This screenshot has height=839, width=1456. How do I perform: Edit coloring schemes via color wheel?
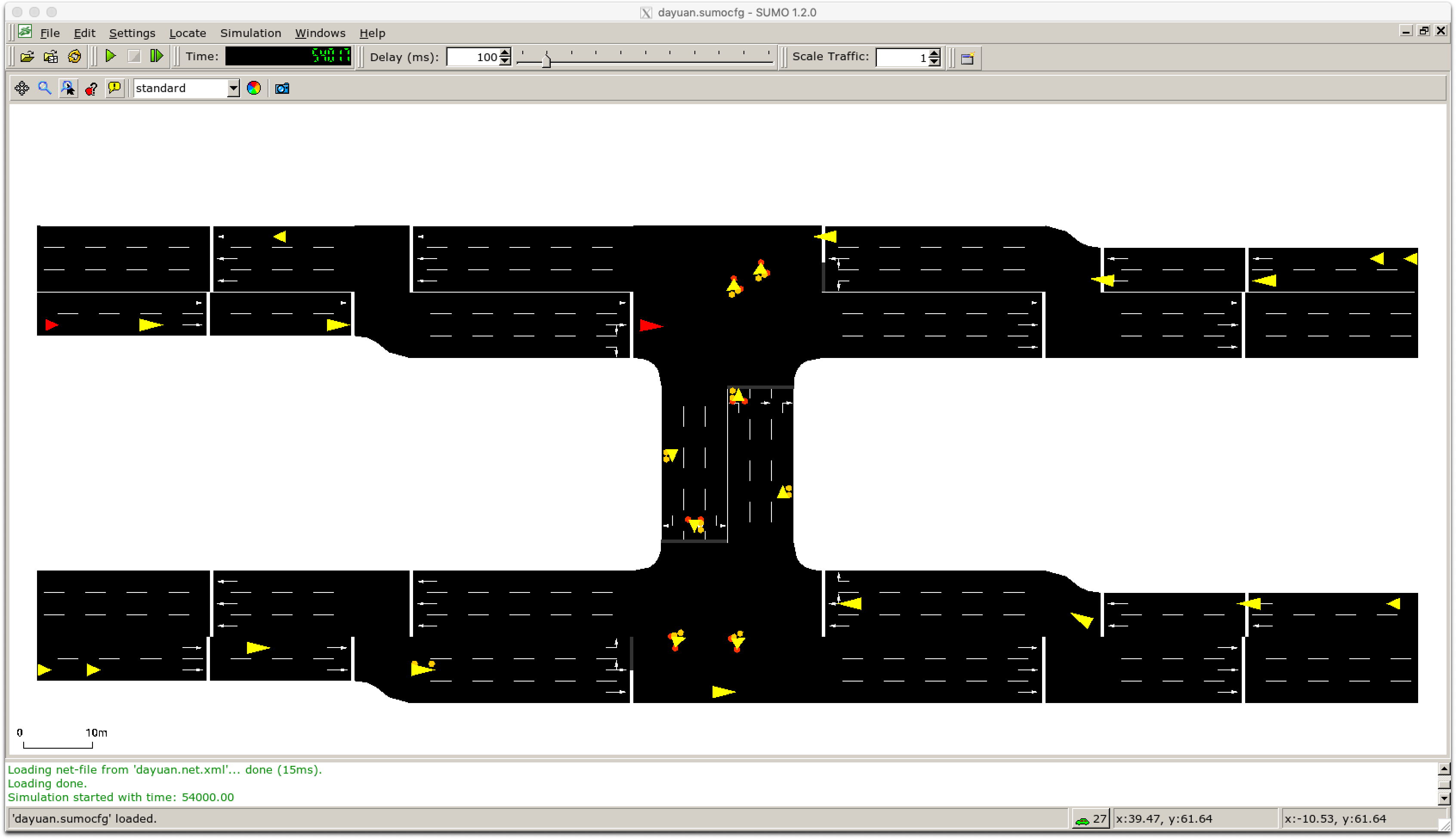click(253, 88)
